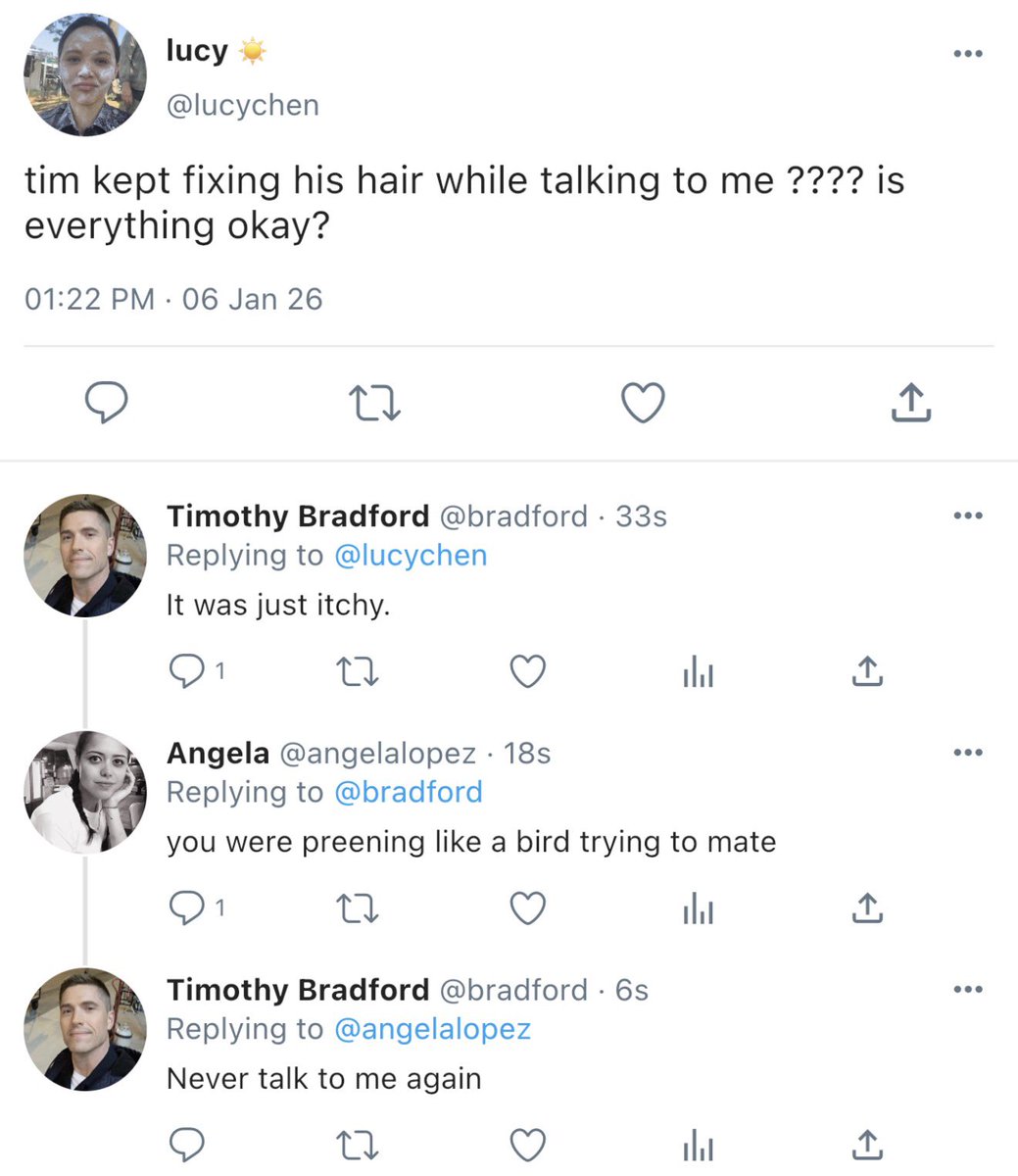Open Angela's profile avatar

tap(85, 792)
